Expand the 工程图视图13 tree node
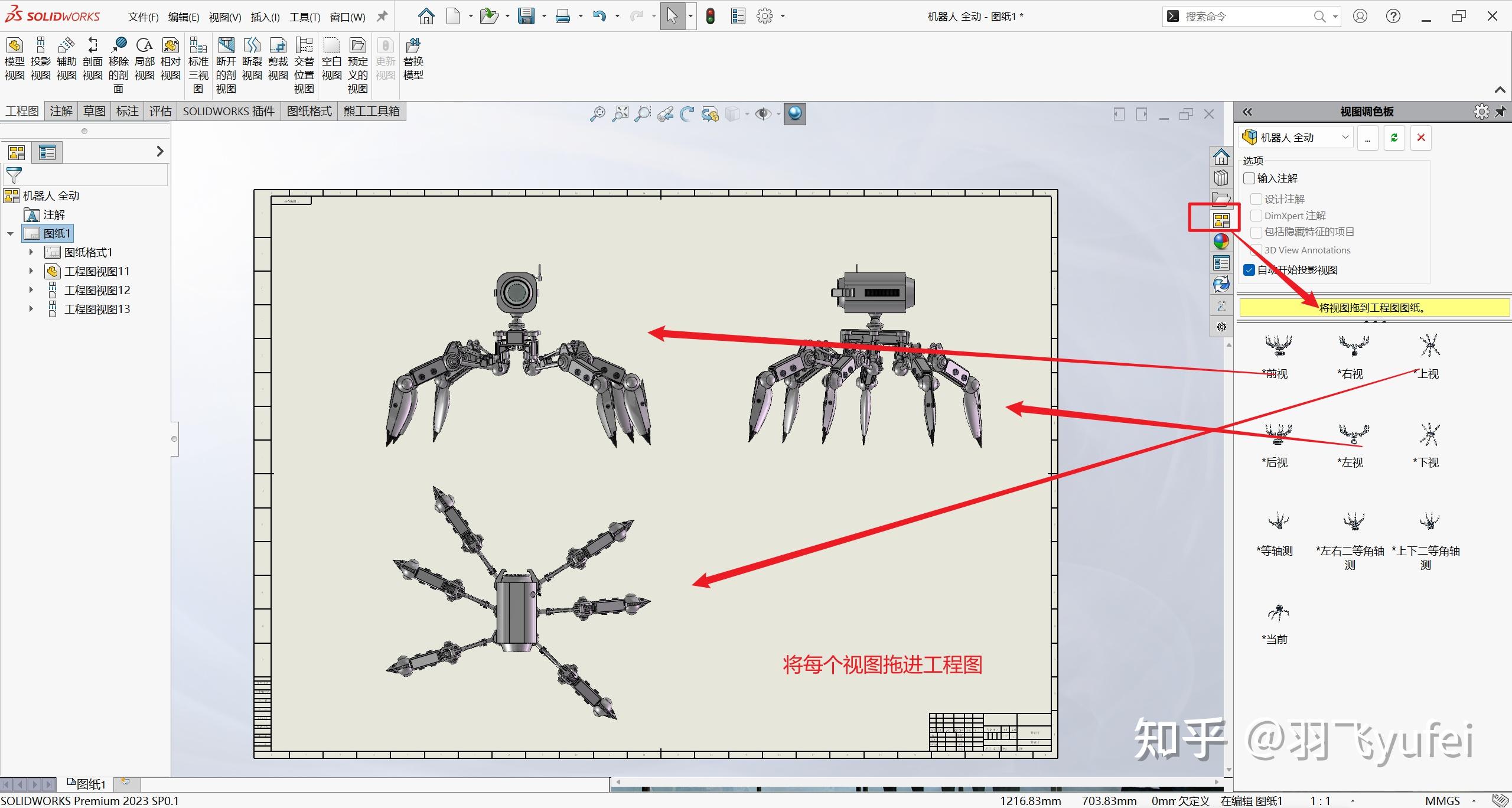Image resolution: width=1512 pixels, height=808 pixels. 31,309
